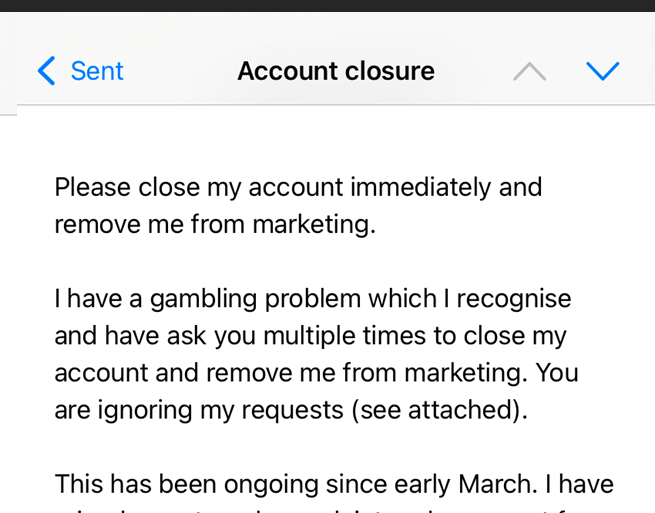Tap the previous message up arrow
Image resolution: width=655 pixels, height=513 pixels.
point(529,71)
